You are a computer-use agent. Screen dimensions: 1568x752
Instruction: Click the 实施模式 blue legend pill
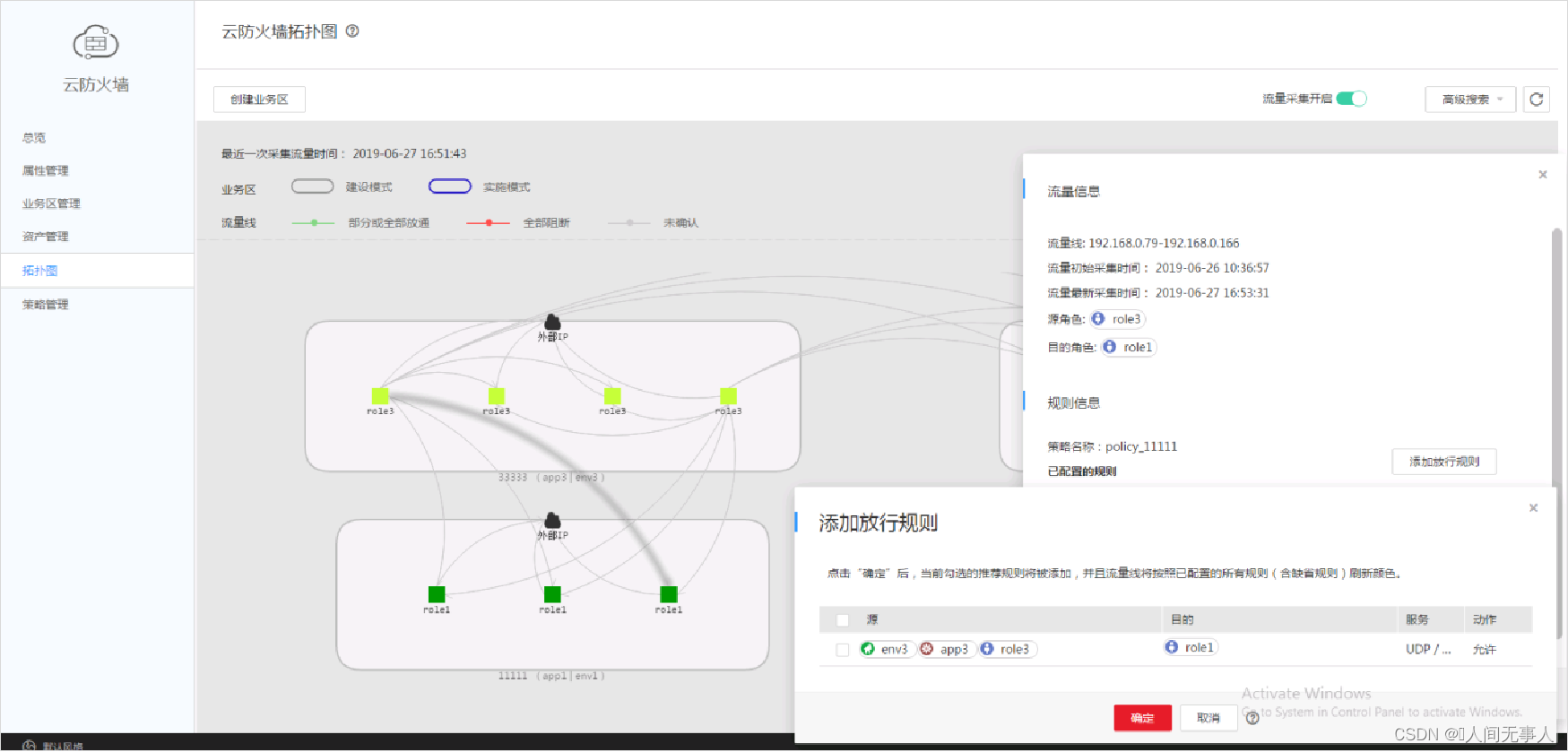450,186
